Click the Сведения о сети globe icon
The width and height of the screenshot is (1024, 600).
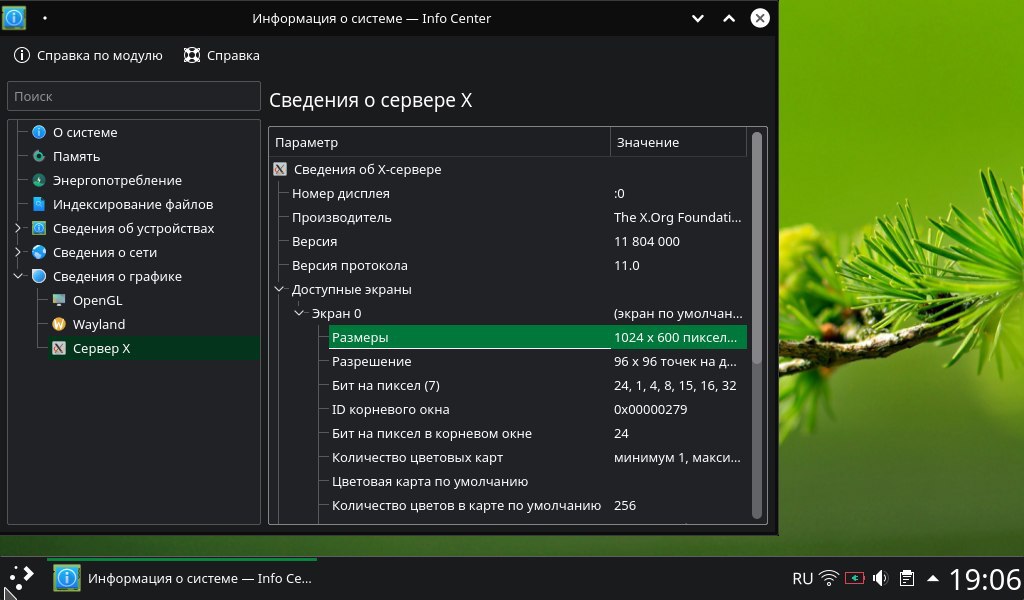(x=39, y=253)
